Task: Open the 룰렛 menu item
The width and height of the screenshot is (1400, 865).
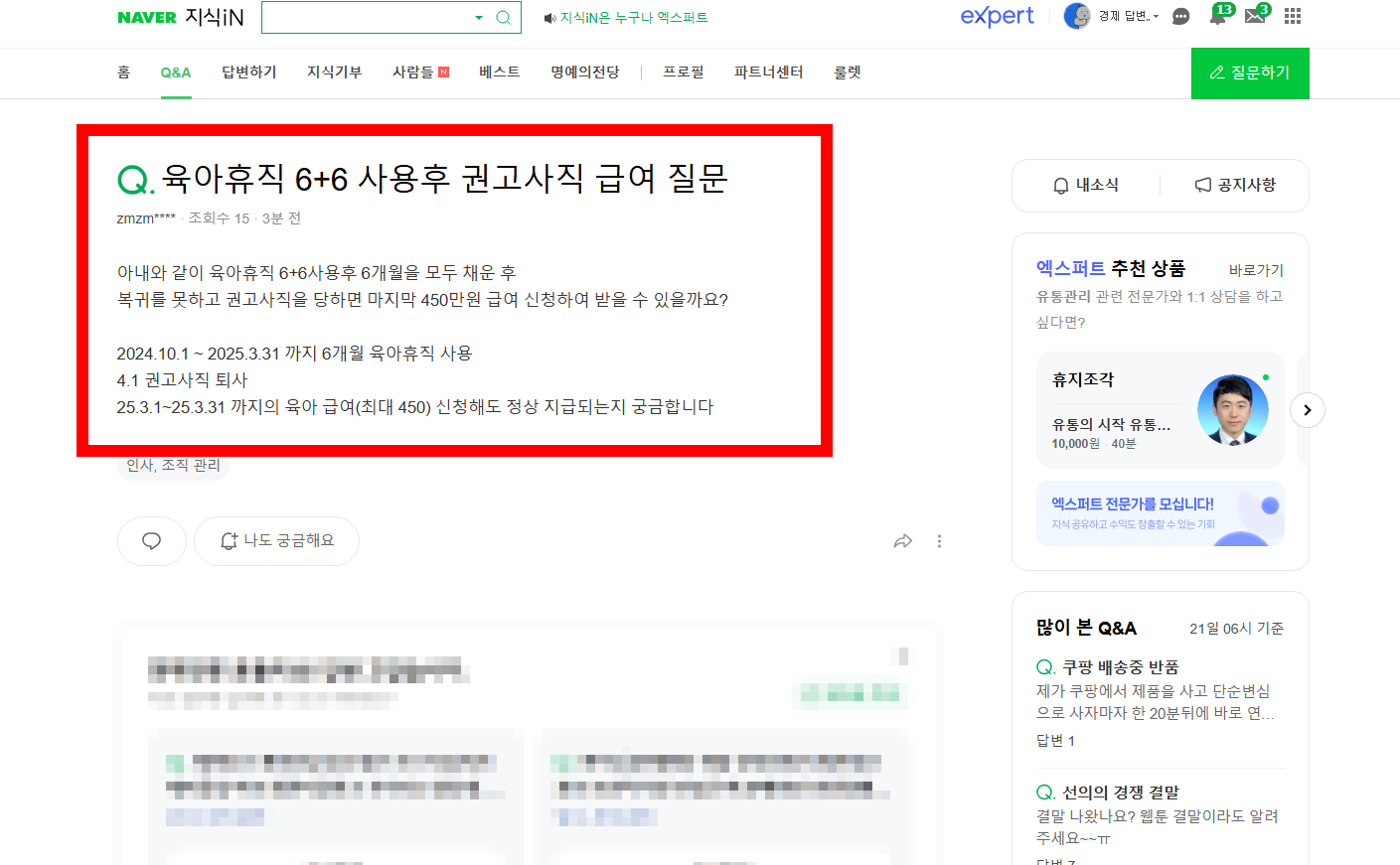Action: tap(848, 72)
